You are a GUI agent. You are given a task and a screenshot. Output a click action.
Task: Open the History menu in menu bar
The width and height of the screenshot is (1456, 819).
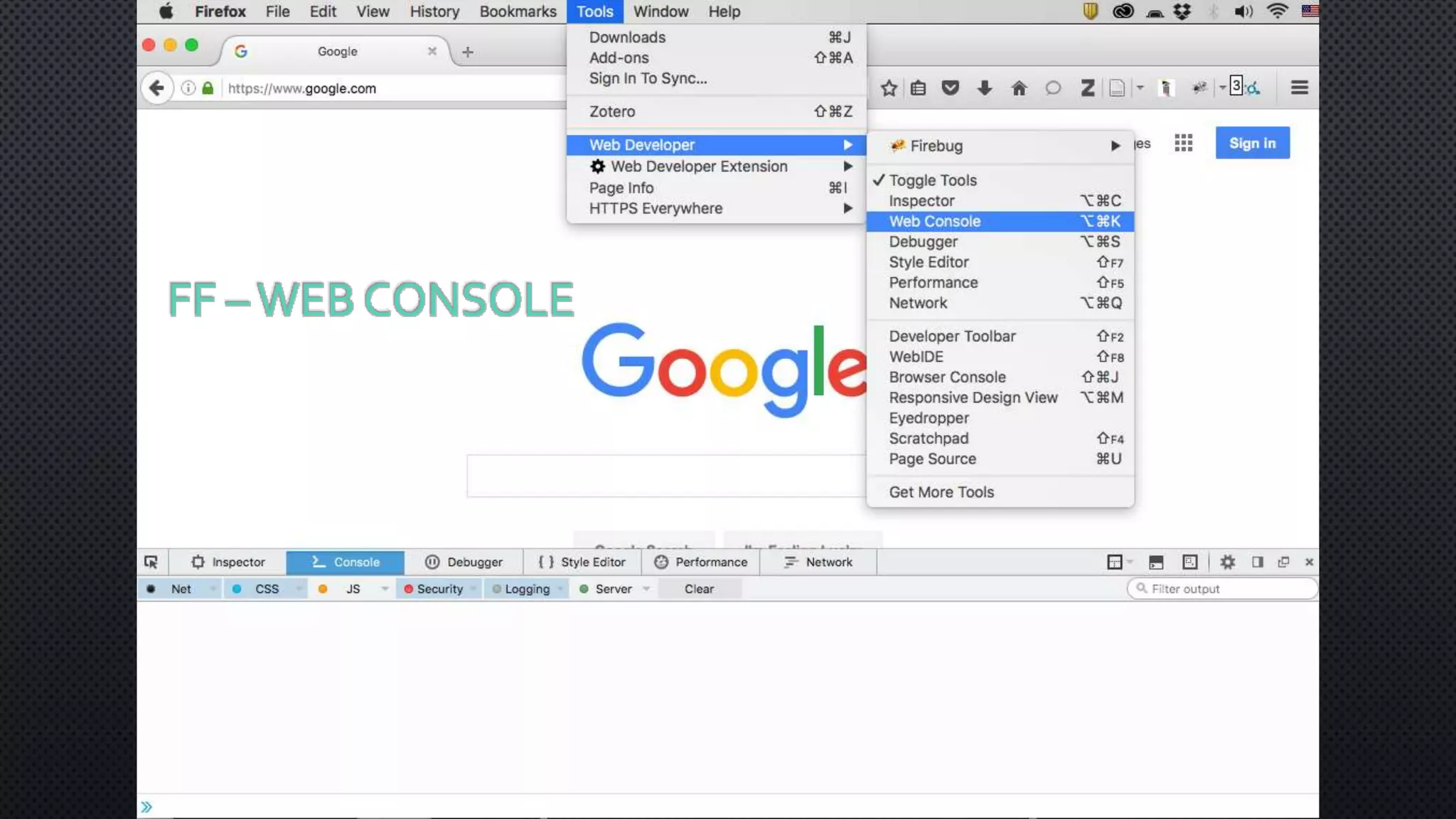[434, 11]
